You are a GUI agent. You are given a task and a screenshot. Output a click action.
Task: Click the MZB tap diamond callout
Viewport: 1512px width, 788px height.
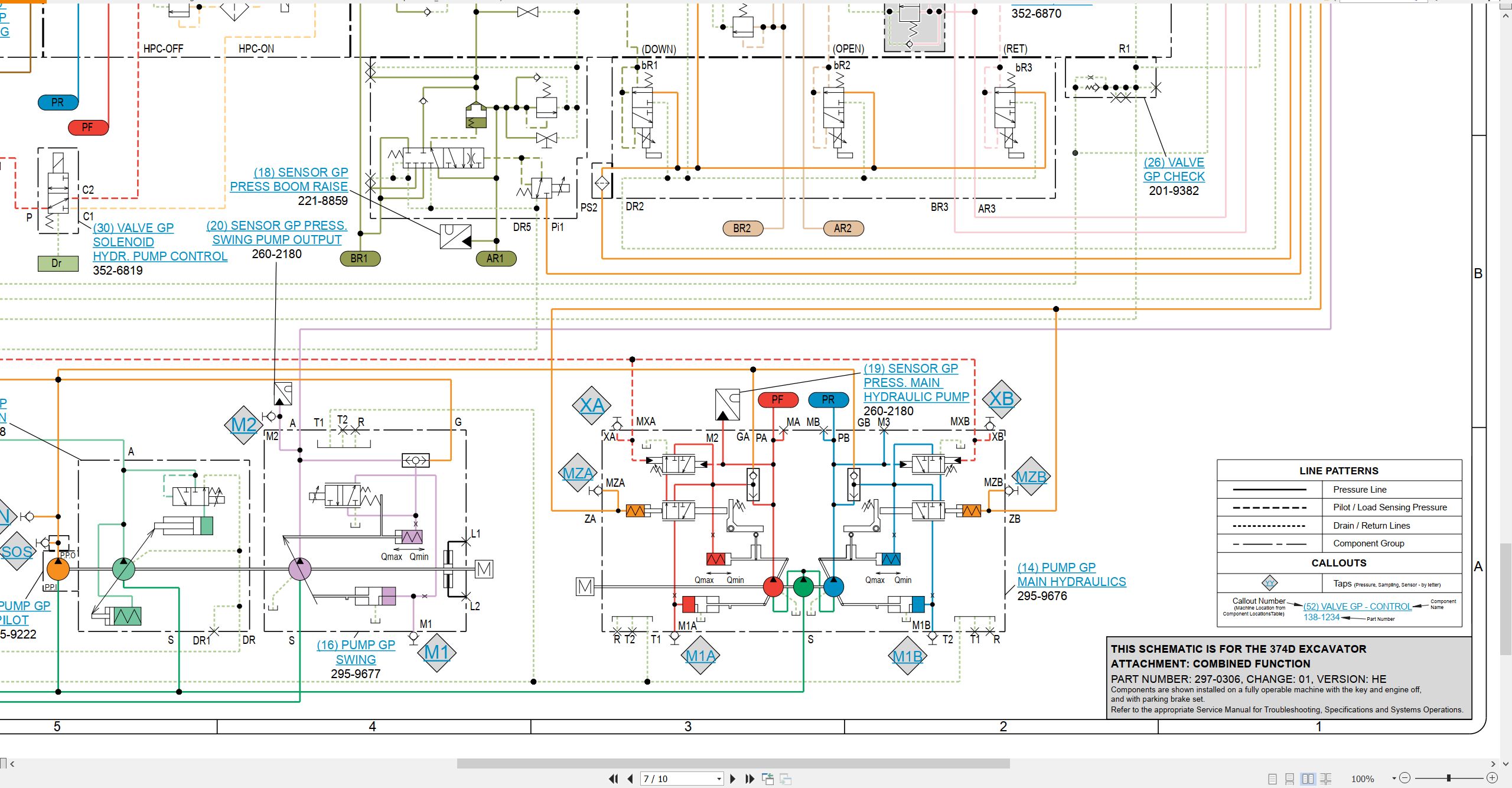point(1031,477)
